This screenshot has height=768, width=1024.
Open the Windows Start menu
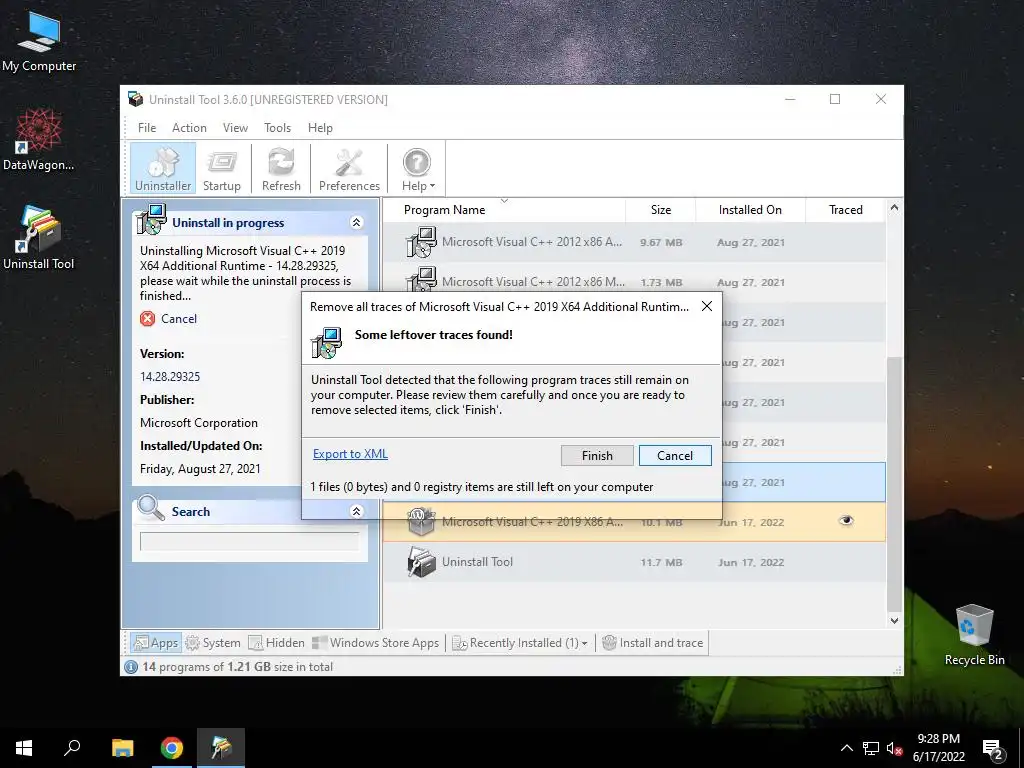pos(24,748)
